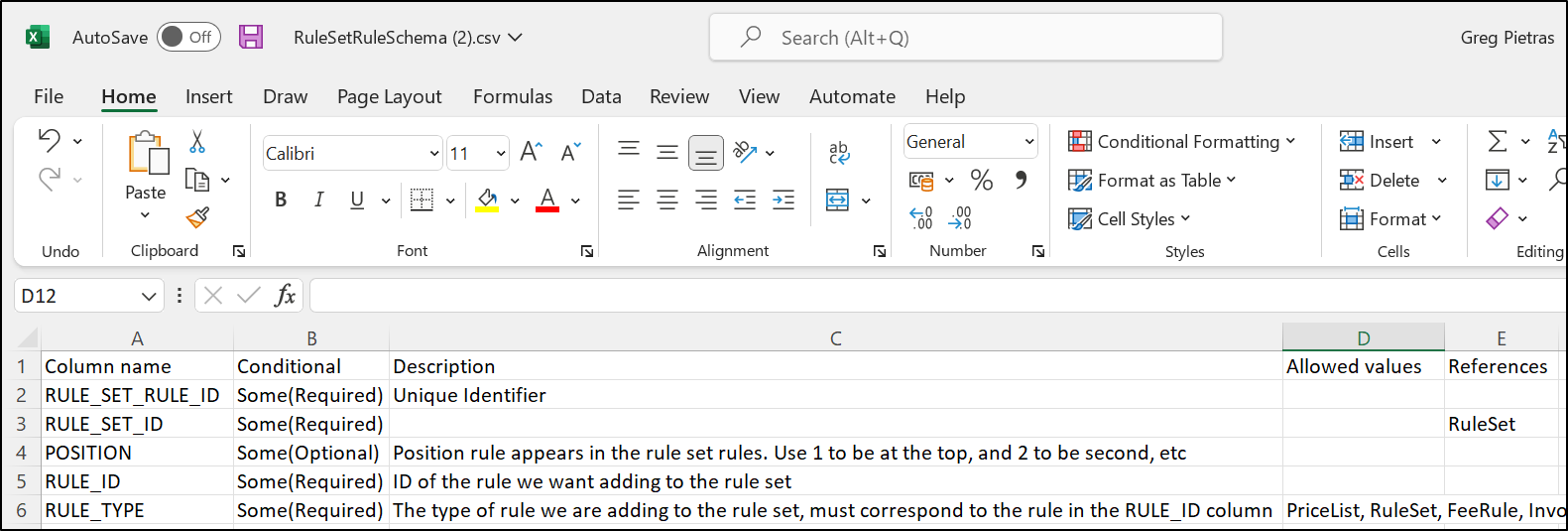Viewport: 1568px width, 531px height.
Task: Click the Save floppy disk icon
Action: [252, 38]
